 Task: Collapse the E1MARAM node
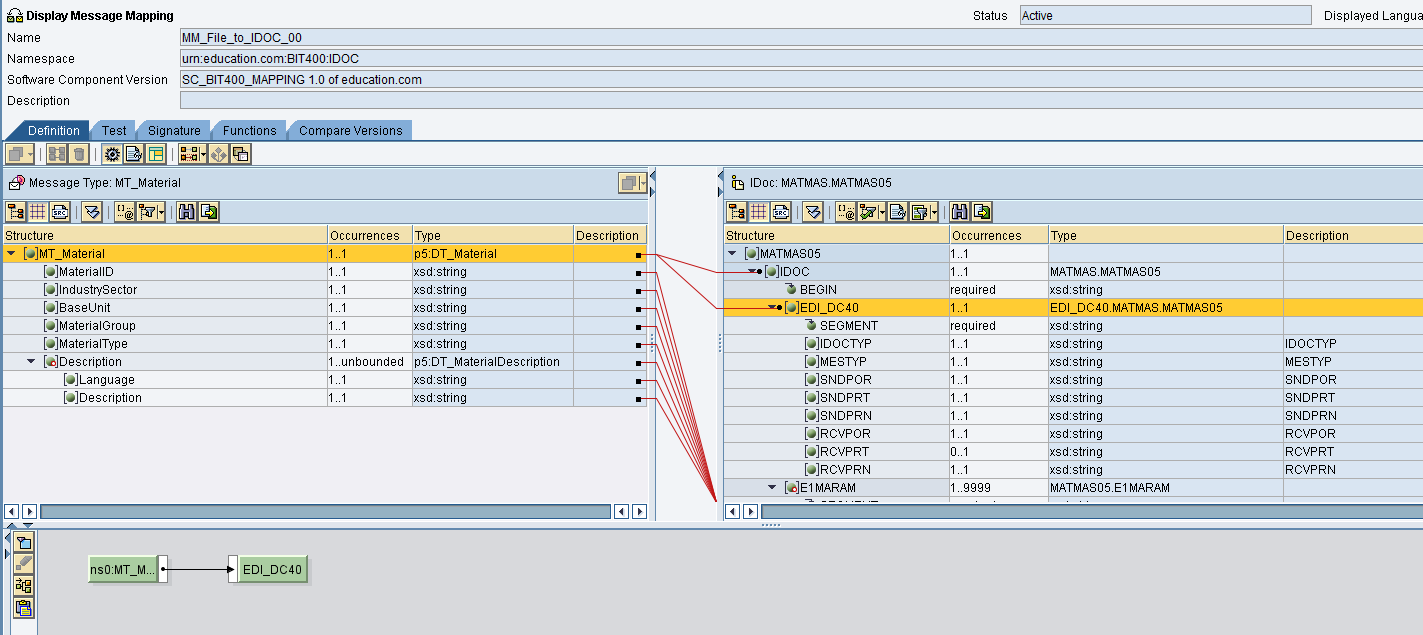[x=772, y=488]
